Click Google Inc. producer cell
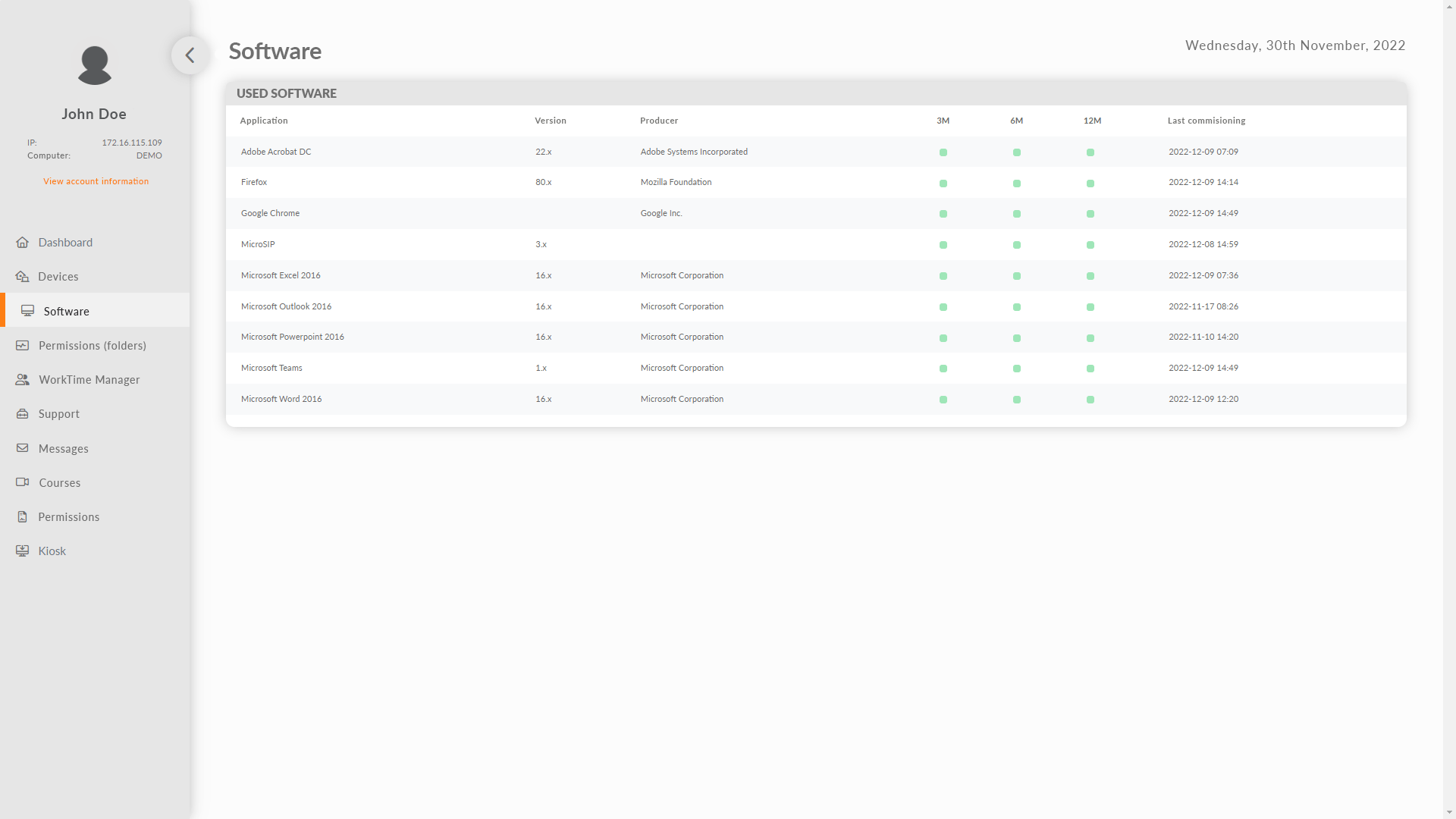This screenshot has width=1456, height=819. (x=661, y=213)
